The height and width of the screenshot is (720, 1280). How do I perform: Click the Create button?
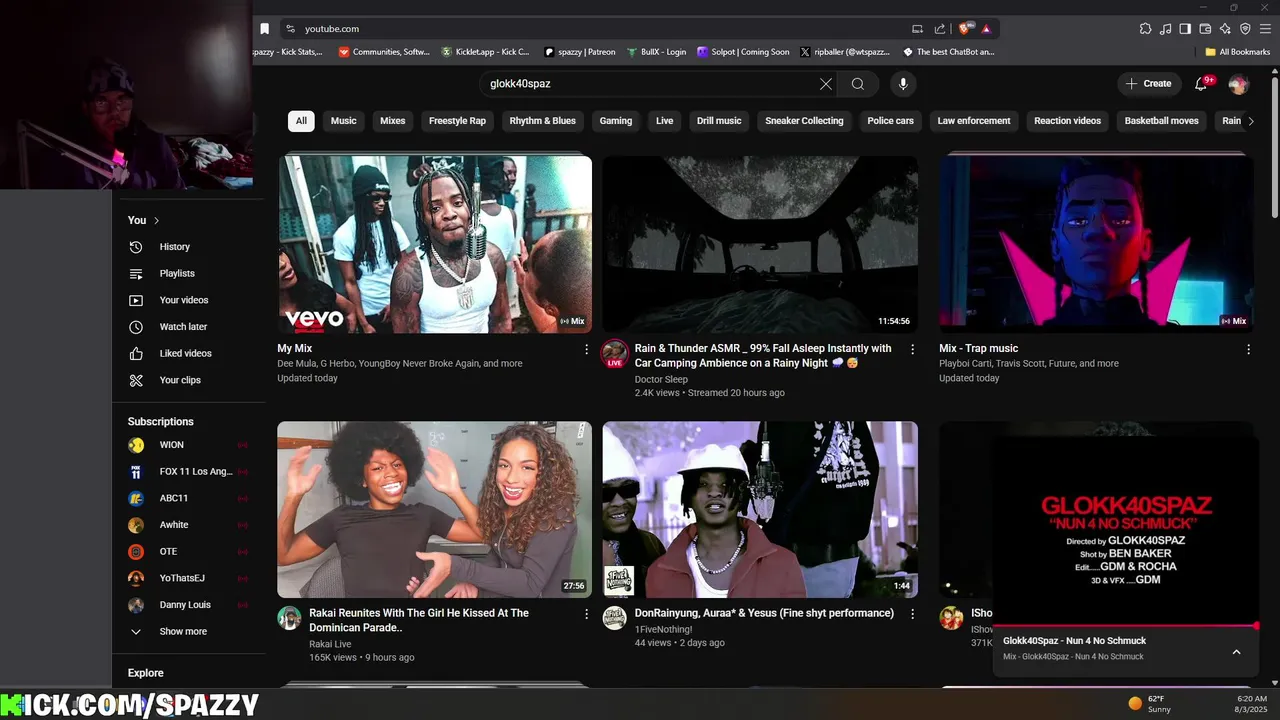(1148, 84)
